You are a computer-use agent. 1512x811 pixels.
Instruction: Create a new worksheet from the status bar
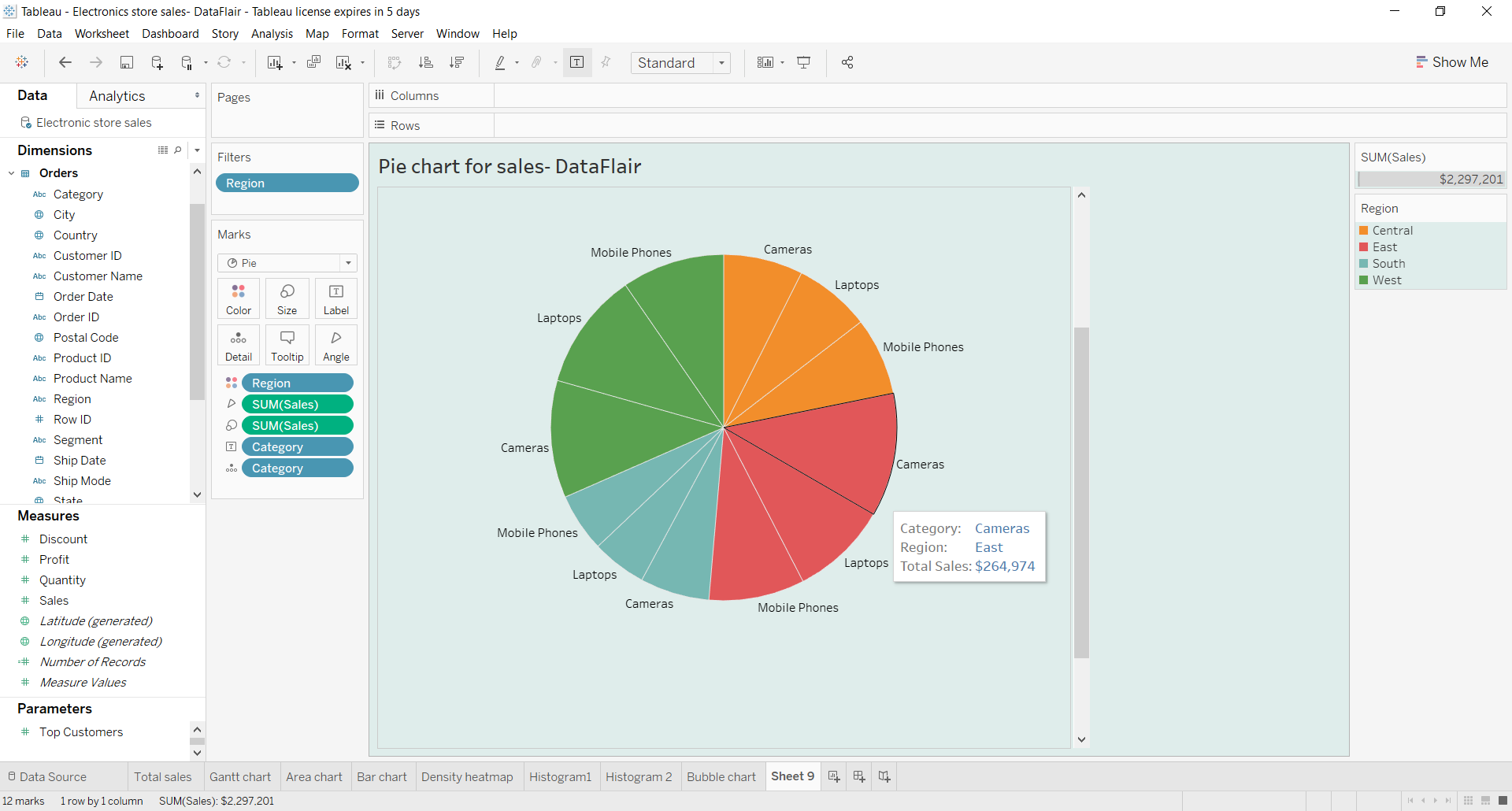coord(834,776)
